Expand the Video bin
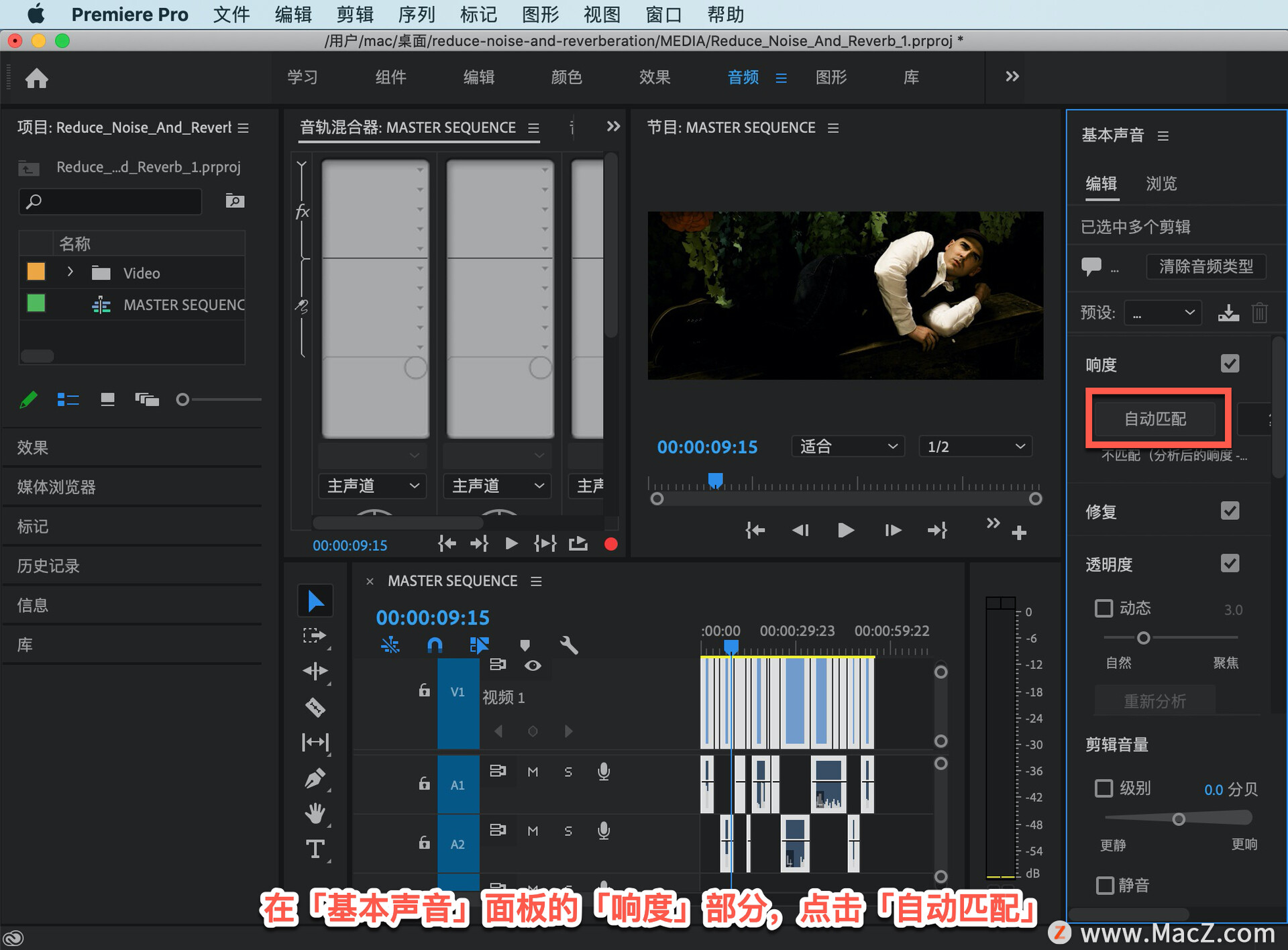Viewport: 1288px width, 950px height. click(x=70, y=272)
